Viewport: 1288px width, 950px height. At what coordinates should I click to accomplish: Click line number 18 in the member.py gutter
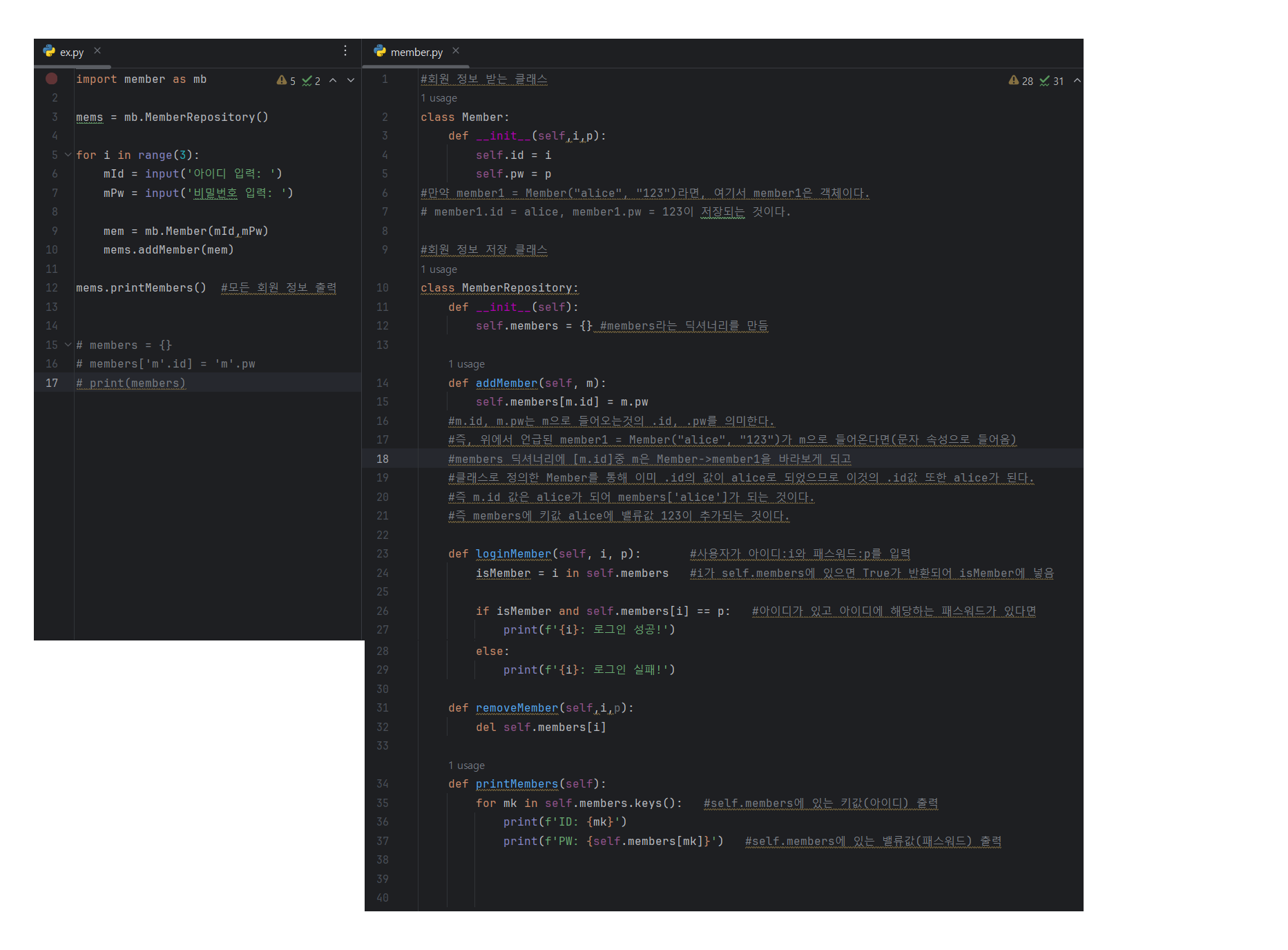point(383,459)
